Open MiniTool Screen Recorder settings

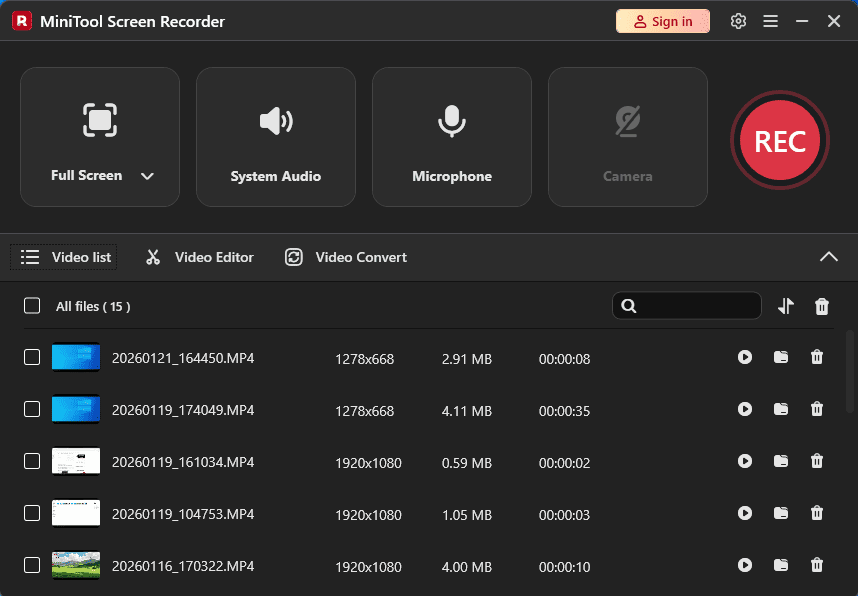pyautogui.click(x=738, y=20)
